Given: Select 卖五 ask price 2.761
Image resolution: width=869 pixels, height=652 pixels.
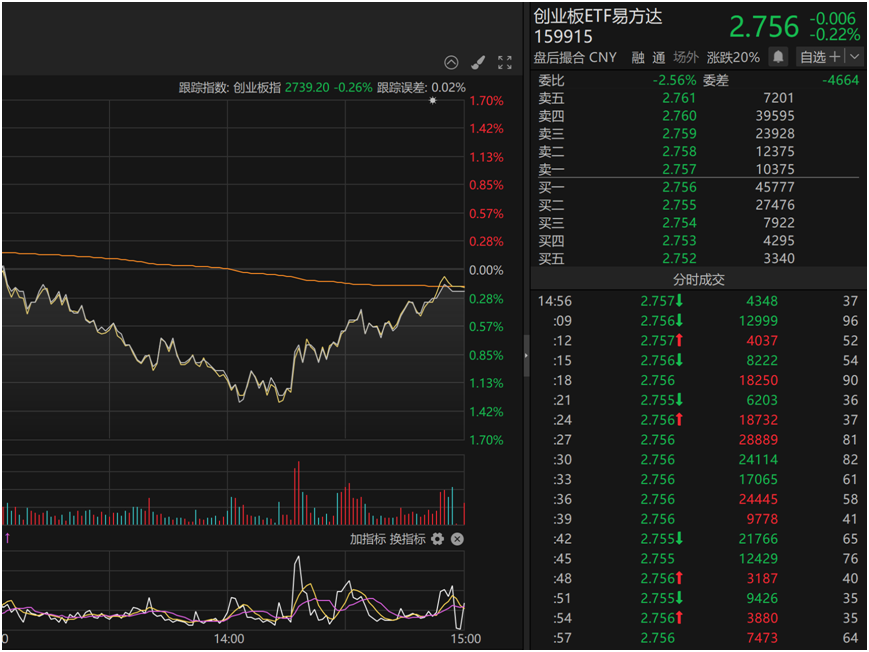Looking at the screenshot, I should coord(679,98).
